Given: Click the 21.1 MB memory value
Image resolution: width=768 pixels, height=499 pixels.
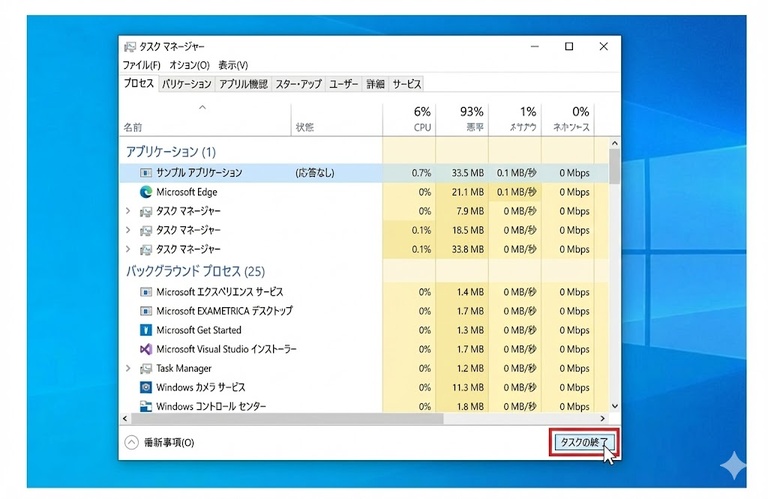Looking at the screenshot, I should [x=468, y=192].
